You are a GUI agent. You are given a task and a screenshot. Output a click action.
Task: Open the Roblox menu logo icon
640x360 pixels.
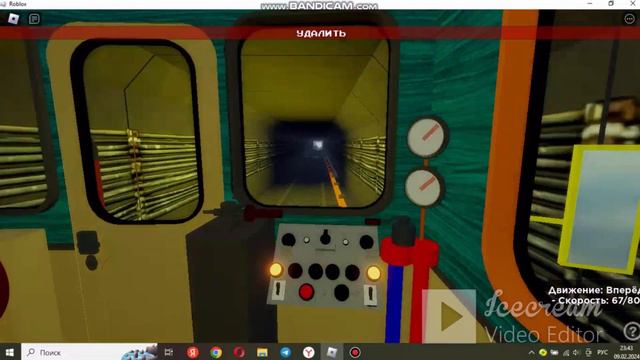pos(14,19)
